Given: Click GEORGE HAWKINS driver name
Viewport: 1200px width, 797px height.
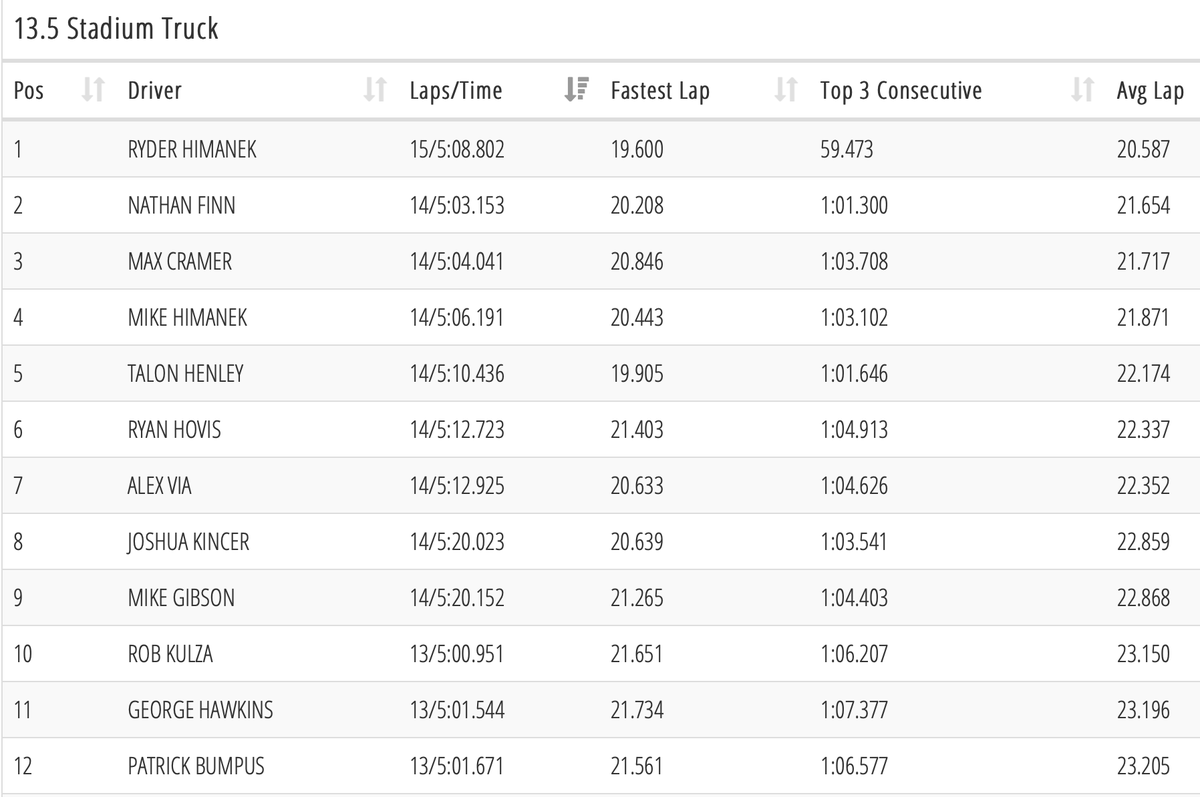Looking at the screenshot, I should point(200,710).
